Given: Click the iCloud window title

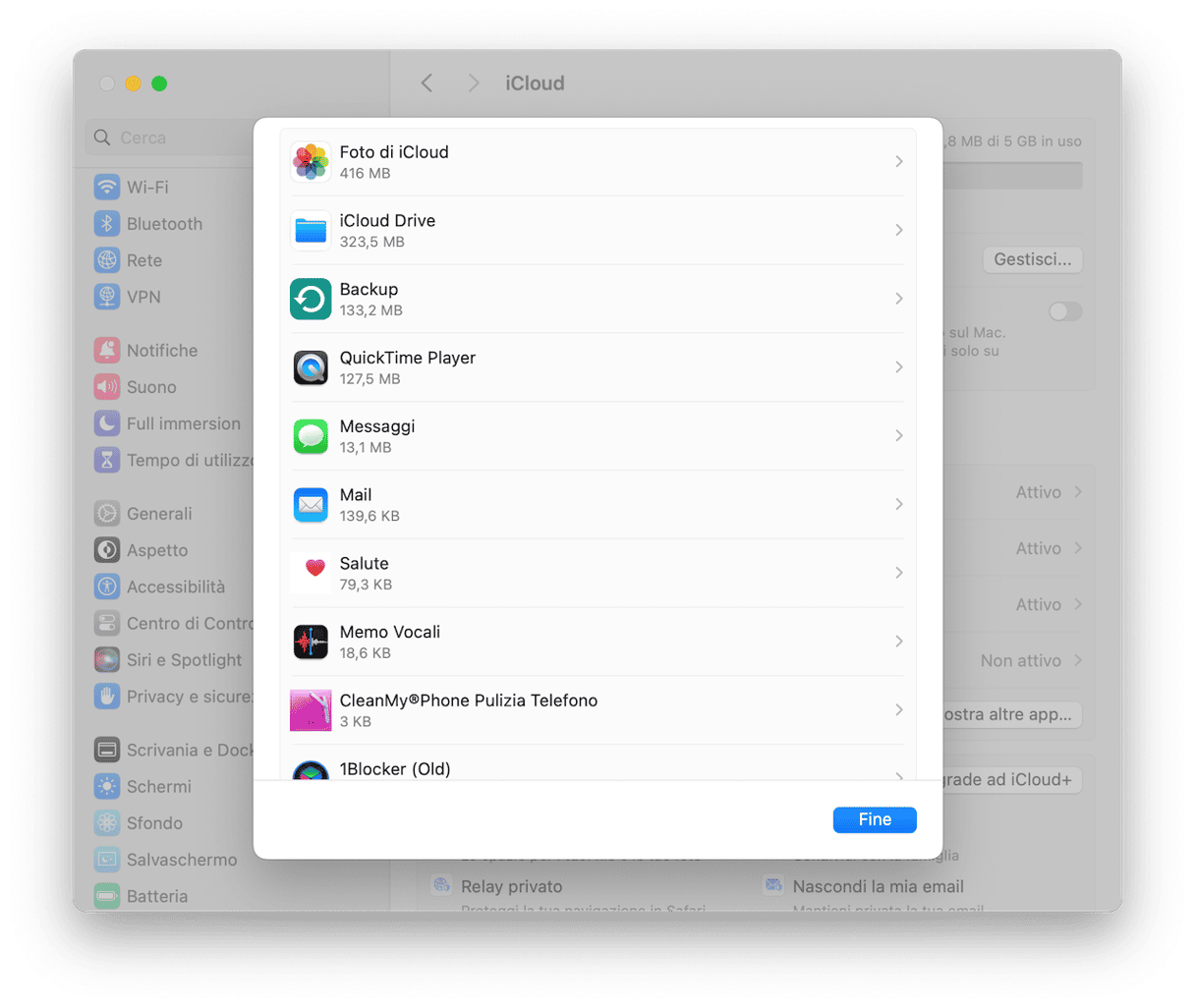Looking at the screenshot, I should 535,84.
